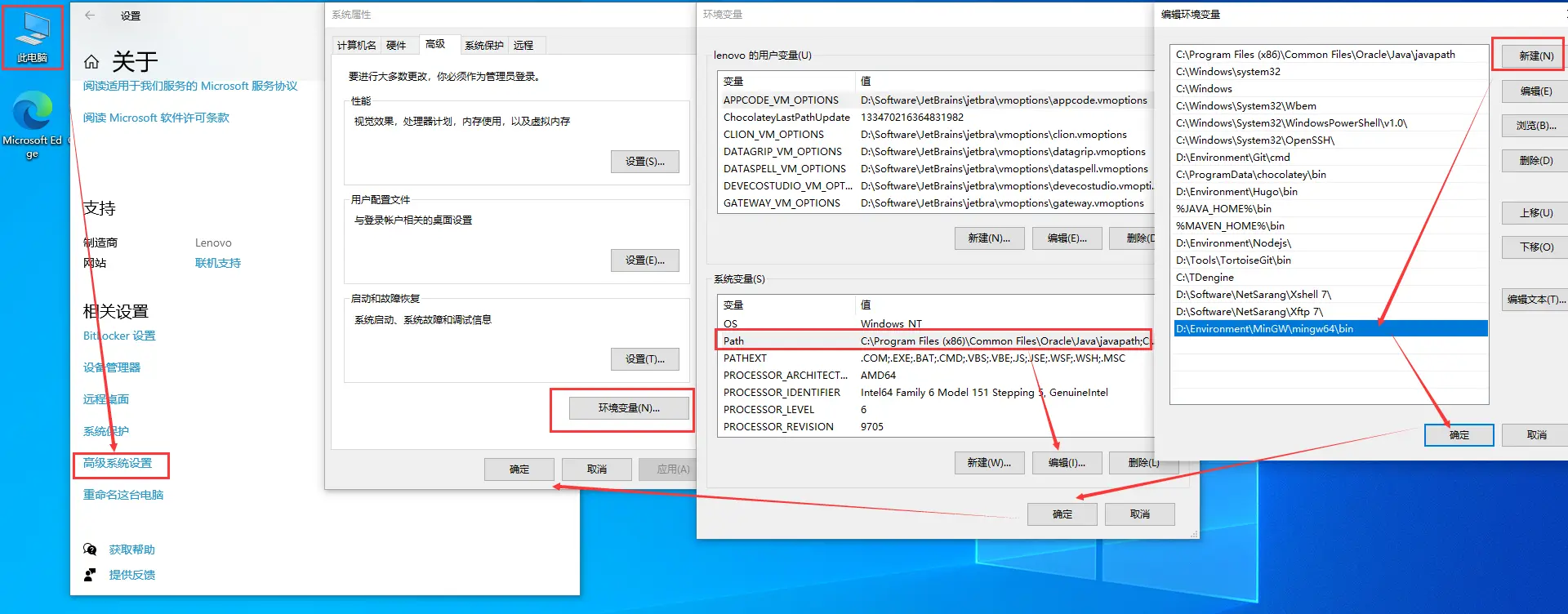The image size is (1568, 614).
Task: Click 编辑(I)... under system variables
Action: (1067, 463)
